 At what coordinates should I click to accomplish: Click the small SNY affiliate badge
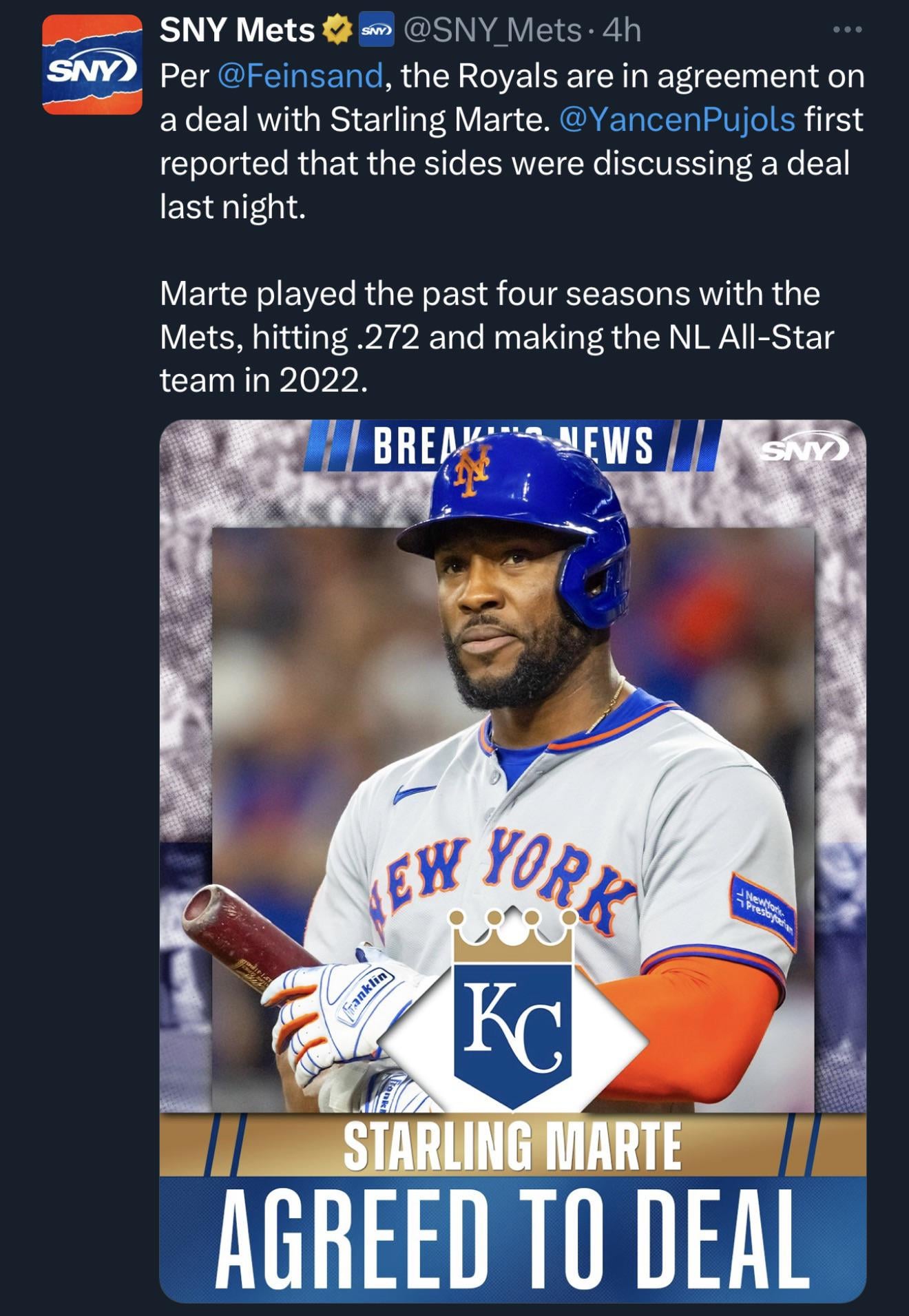[377, 31]
